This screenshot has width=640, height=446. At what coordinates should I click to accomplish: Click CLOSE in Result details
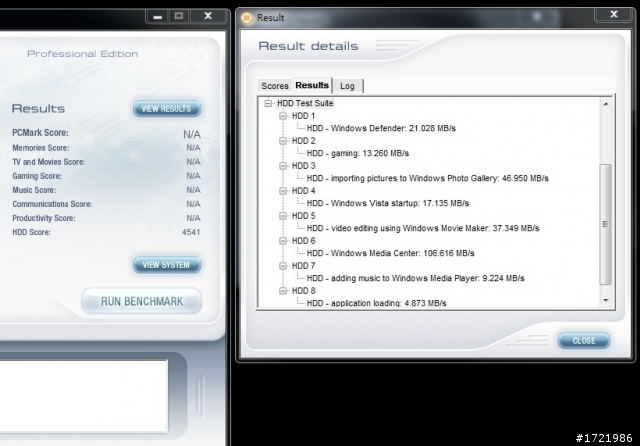pos(584,341)
